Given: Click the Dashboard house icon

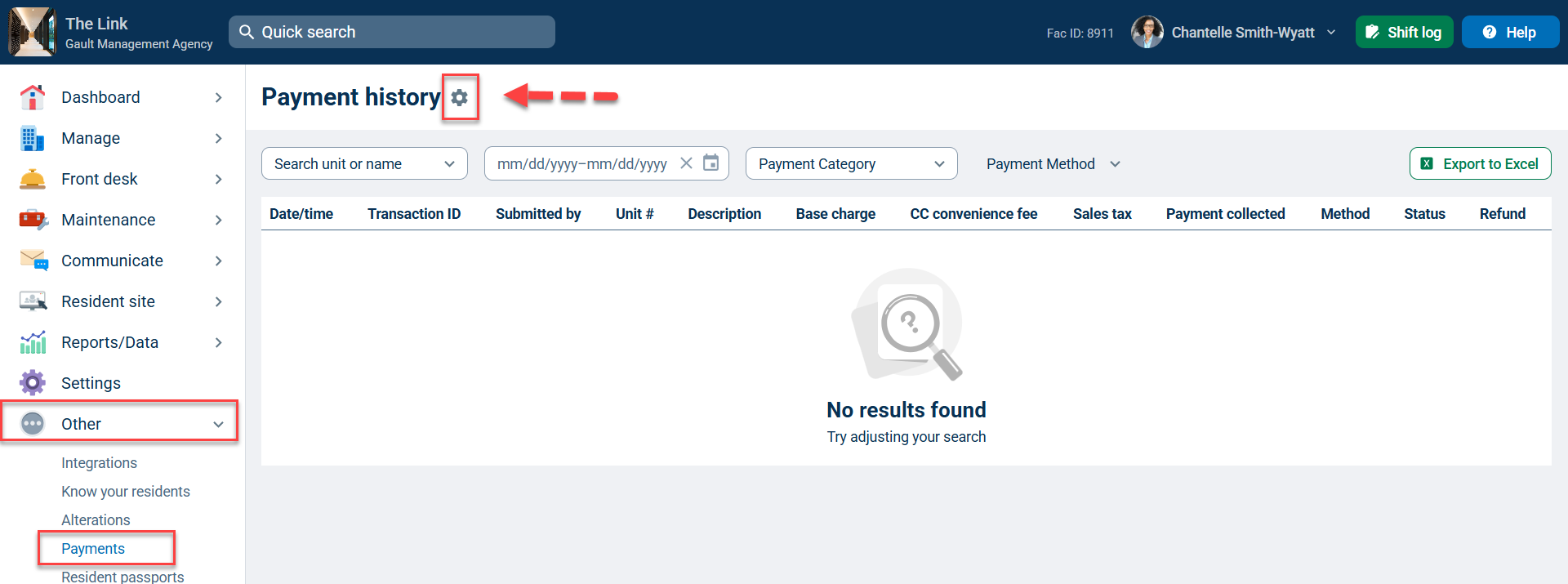Looking at the screenshot, I should point(33,97).
